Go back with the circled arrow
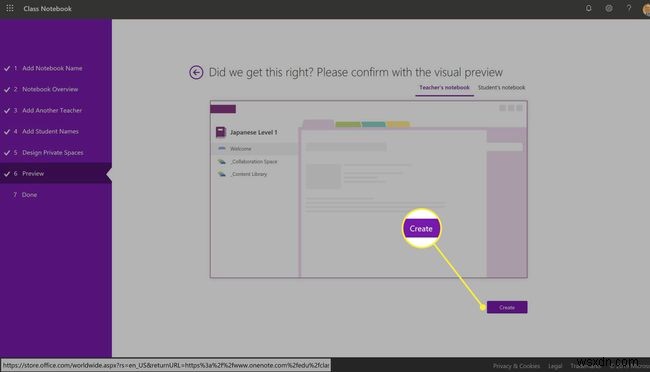The image size is (650, 372). coord(196,73)
